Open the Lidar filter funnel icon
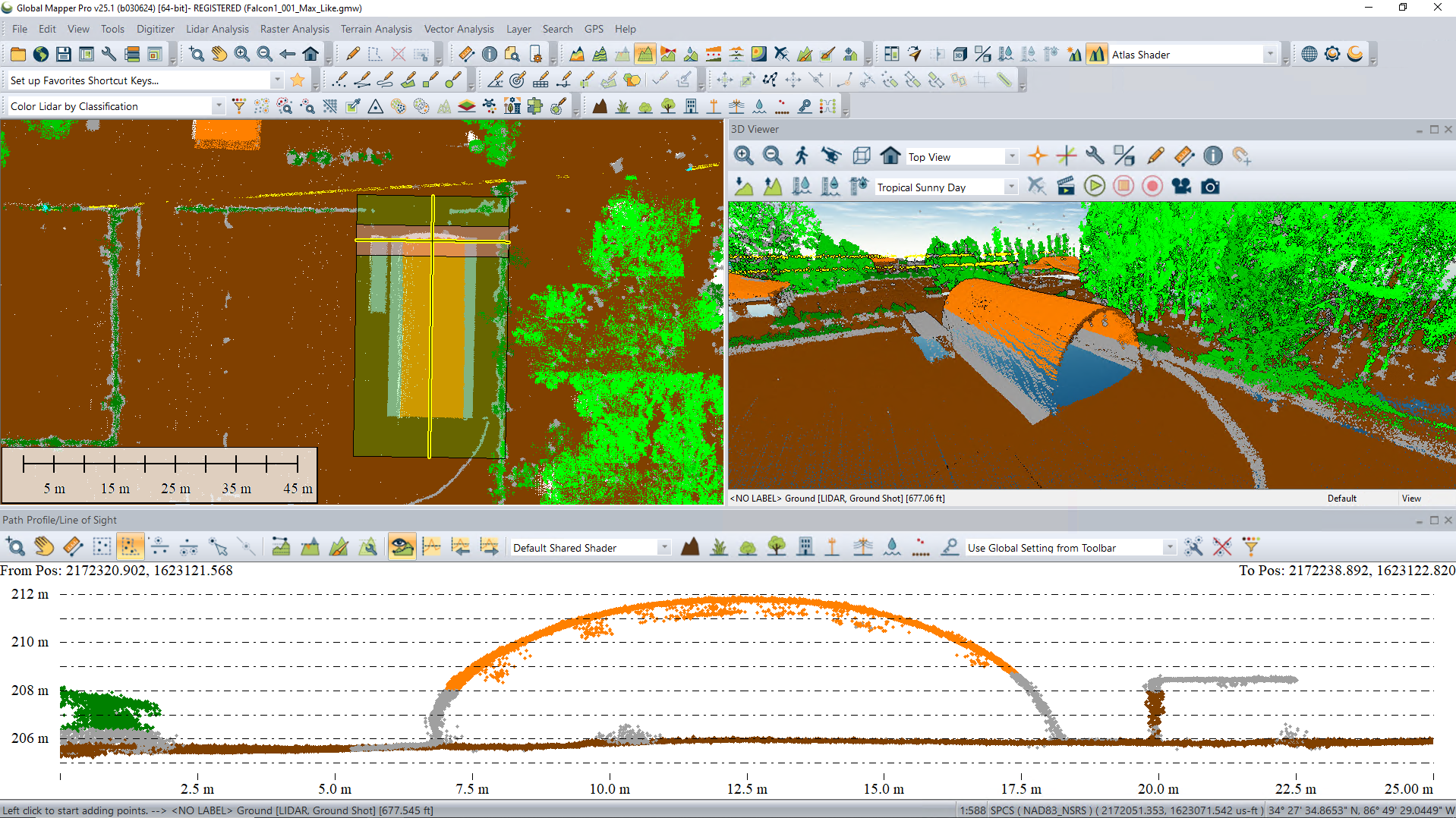This screenshot has height=818, width=1456. (x=239, y=106)
